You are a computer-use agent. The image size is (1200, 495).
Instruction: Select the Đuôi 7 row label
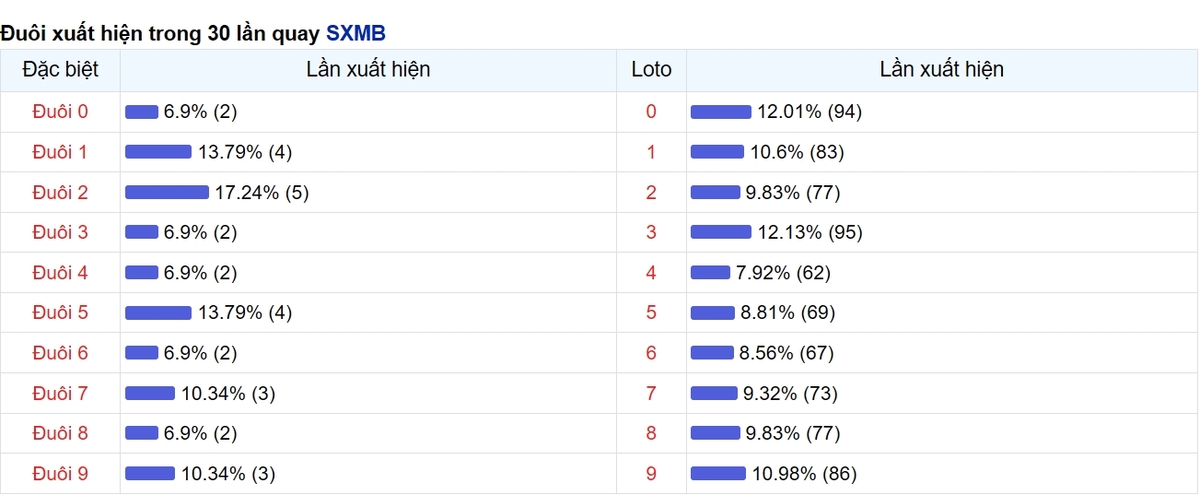60,393
